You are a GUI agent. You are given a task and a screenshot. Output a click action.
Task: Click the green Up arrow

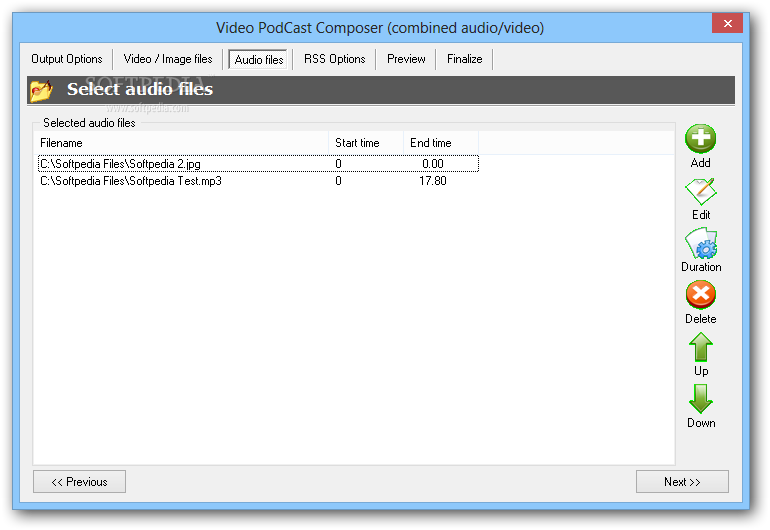point(701,347)
